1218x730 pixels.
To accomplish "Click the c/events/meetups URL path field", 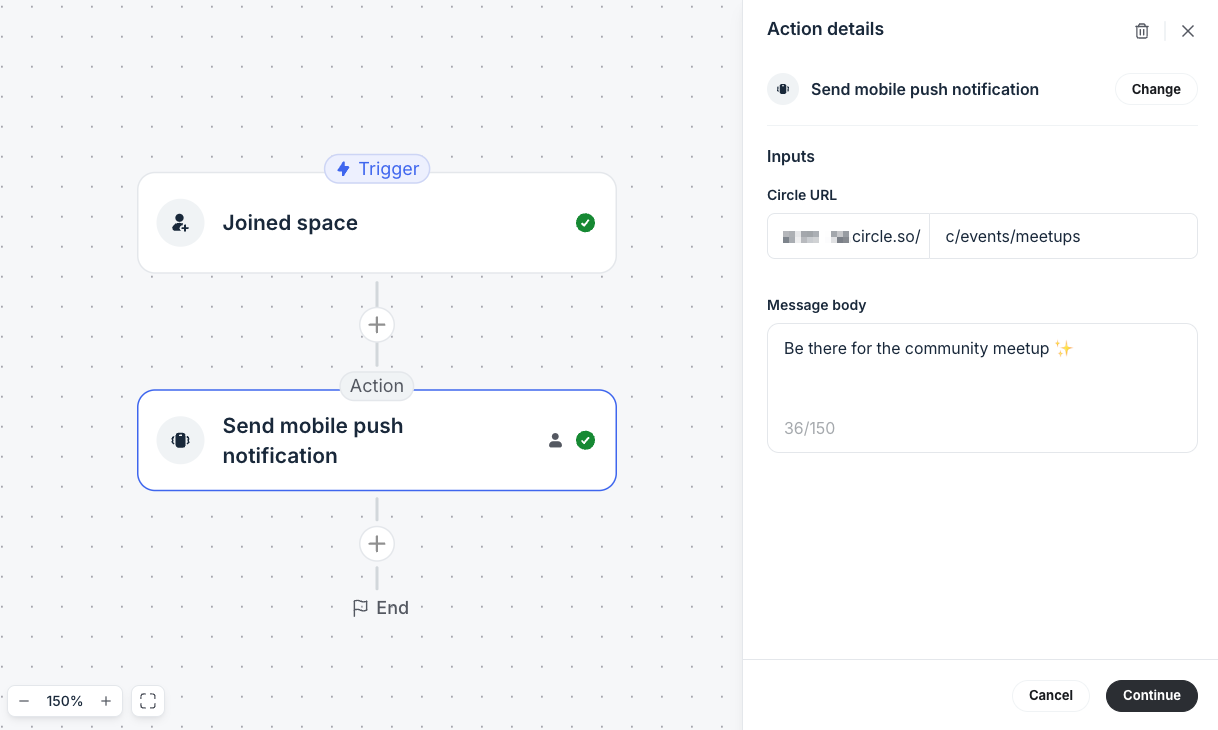I will point(1063,236).
